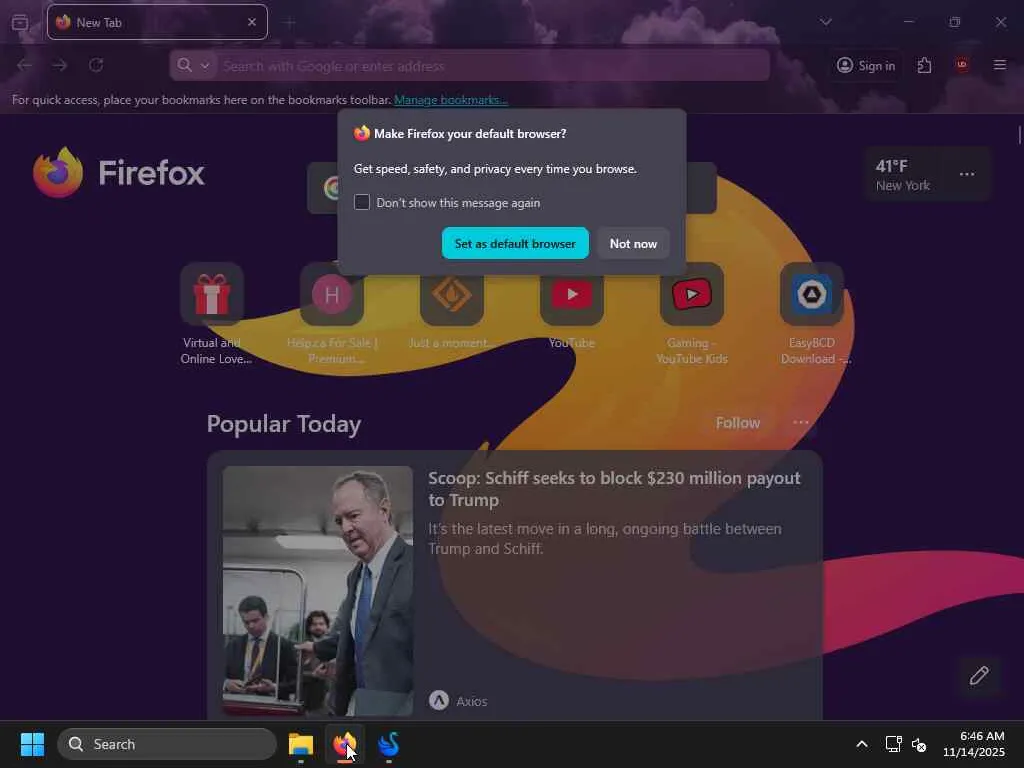This screenshot has width=1024, height=768.
Task: Open the Schiff story photo thumbnail
Action: pos(317,591)
